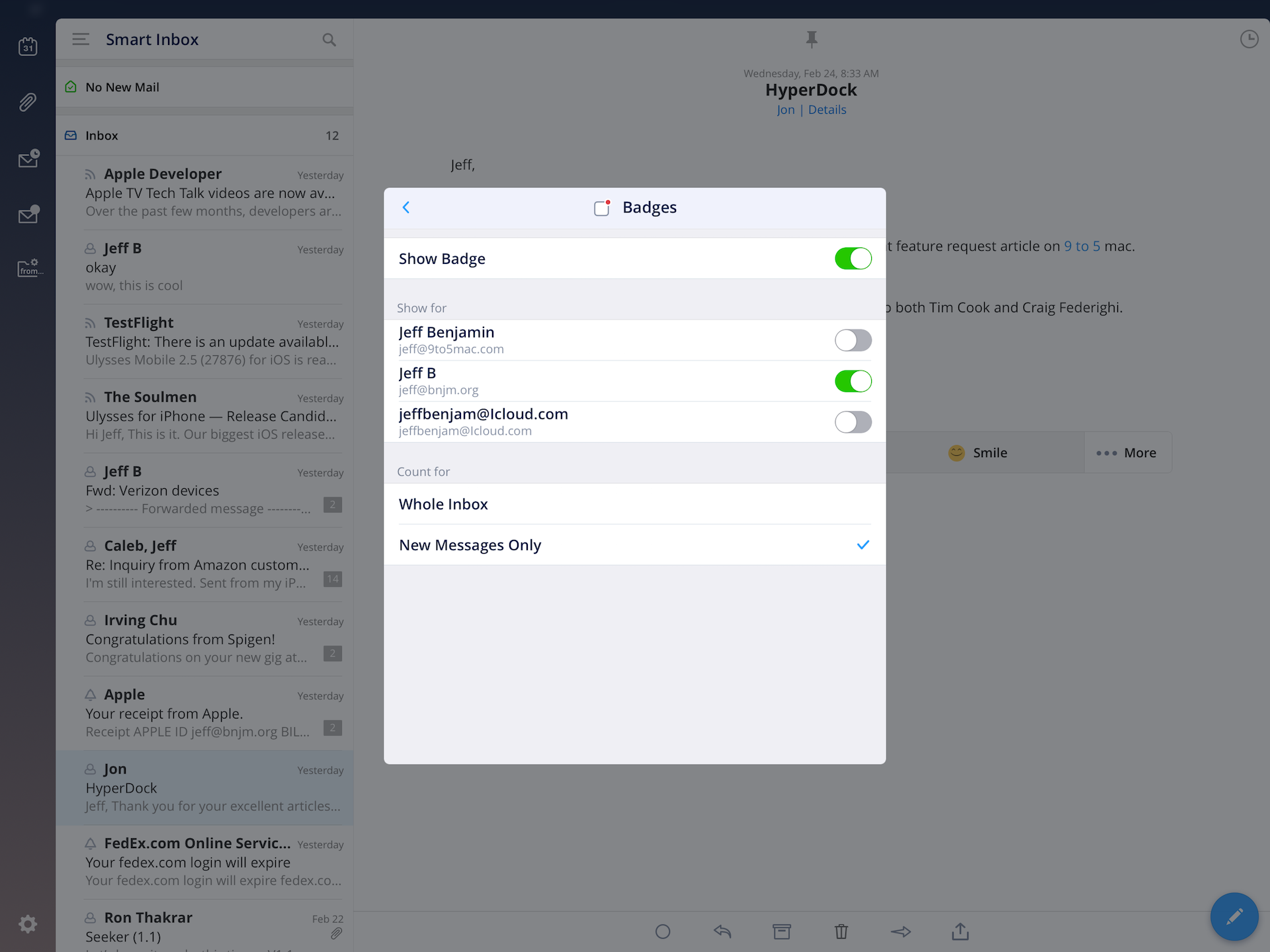
Task: Pin the message with pushpin icon
Action: pos(812,40)
